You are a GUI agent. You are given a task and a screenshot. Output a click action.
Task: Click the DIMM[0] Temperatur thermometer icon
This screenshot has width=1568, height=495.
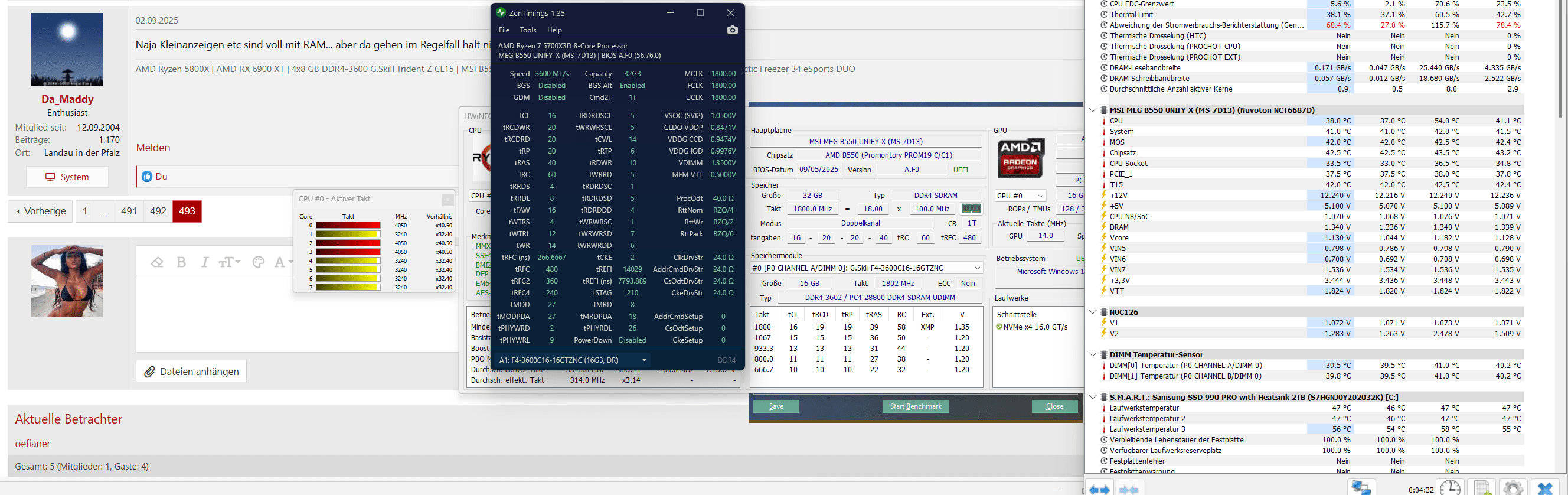pyautogui.click(x=1103, y=366)
